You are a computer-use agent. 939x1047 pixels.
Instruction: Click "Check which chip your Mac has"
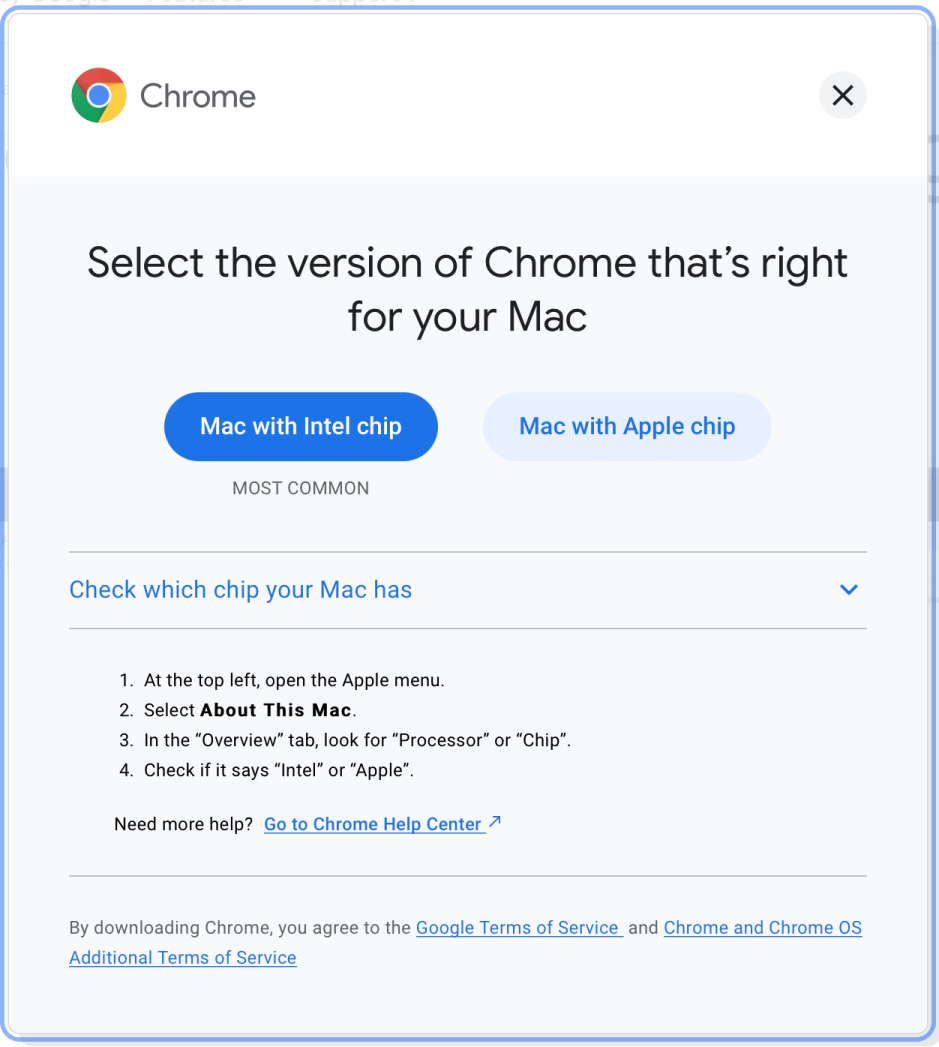240,590
